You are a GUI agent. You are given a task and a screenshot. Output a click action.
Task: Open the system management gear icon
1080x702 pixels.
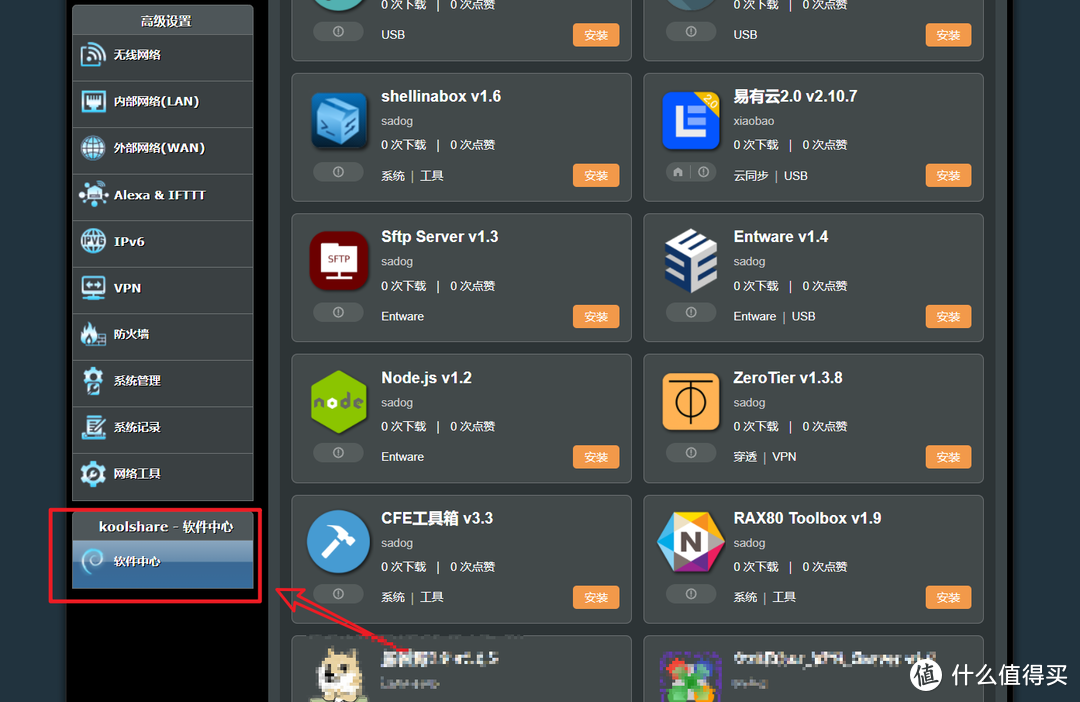[93, 380]
